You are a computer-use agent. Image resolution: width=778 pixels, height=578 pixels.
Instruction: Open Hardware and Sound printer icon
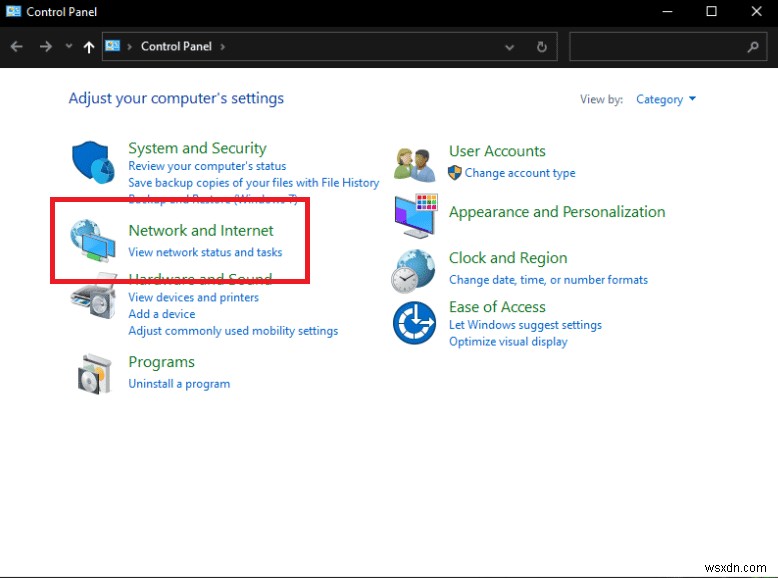coord(93,297)
